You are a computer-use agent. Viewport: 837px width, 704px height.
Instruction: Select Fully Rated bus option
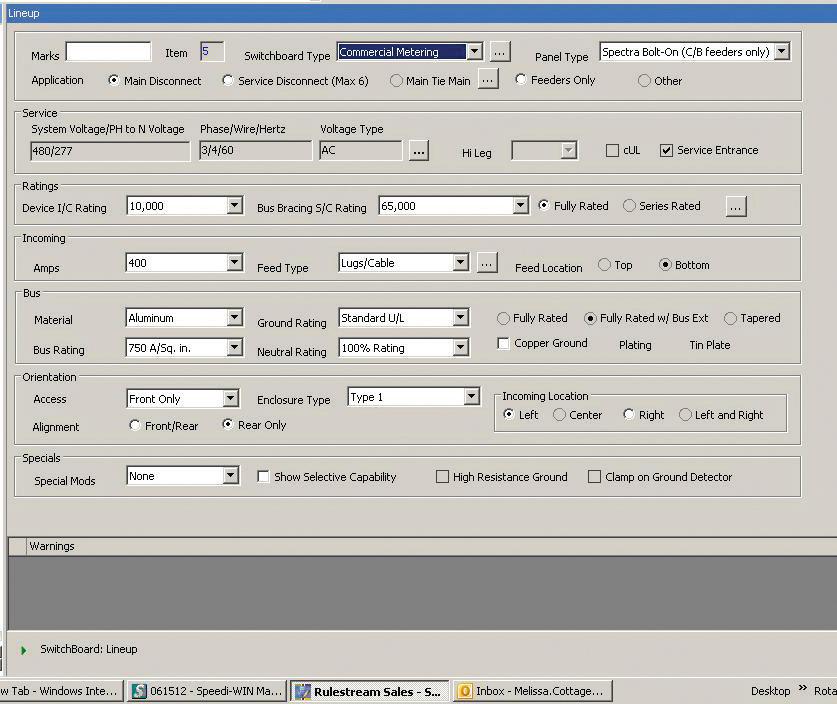tap(503, 319)
